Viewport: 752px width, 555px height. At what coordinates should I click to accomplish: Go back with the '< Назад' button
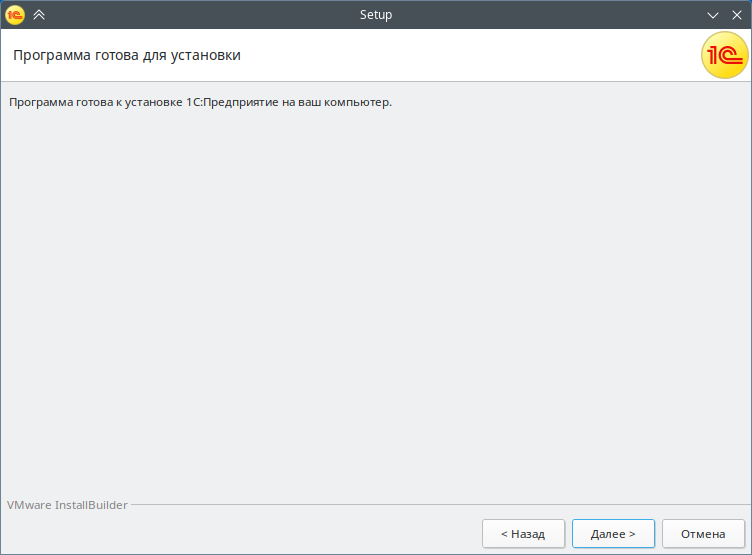point(523,534)
